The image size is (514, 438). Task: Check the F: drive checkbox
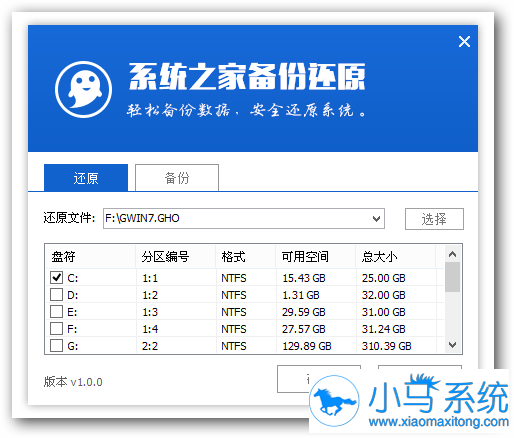point(56,329)
